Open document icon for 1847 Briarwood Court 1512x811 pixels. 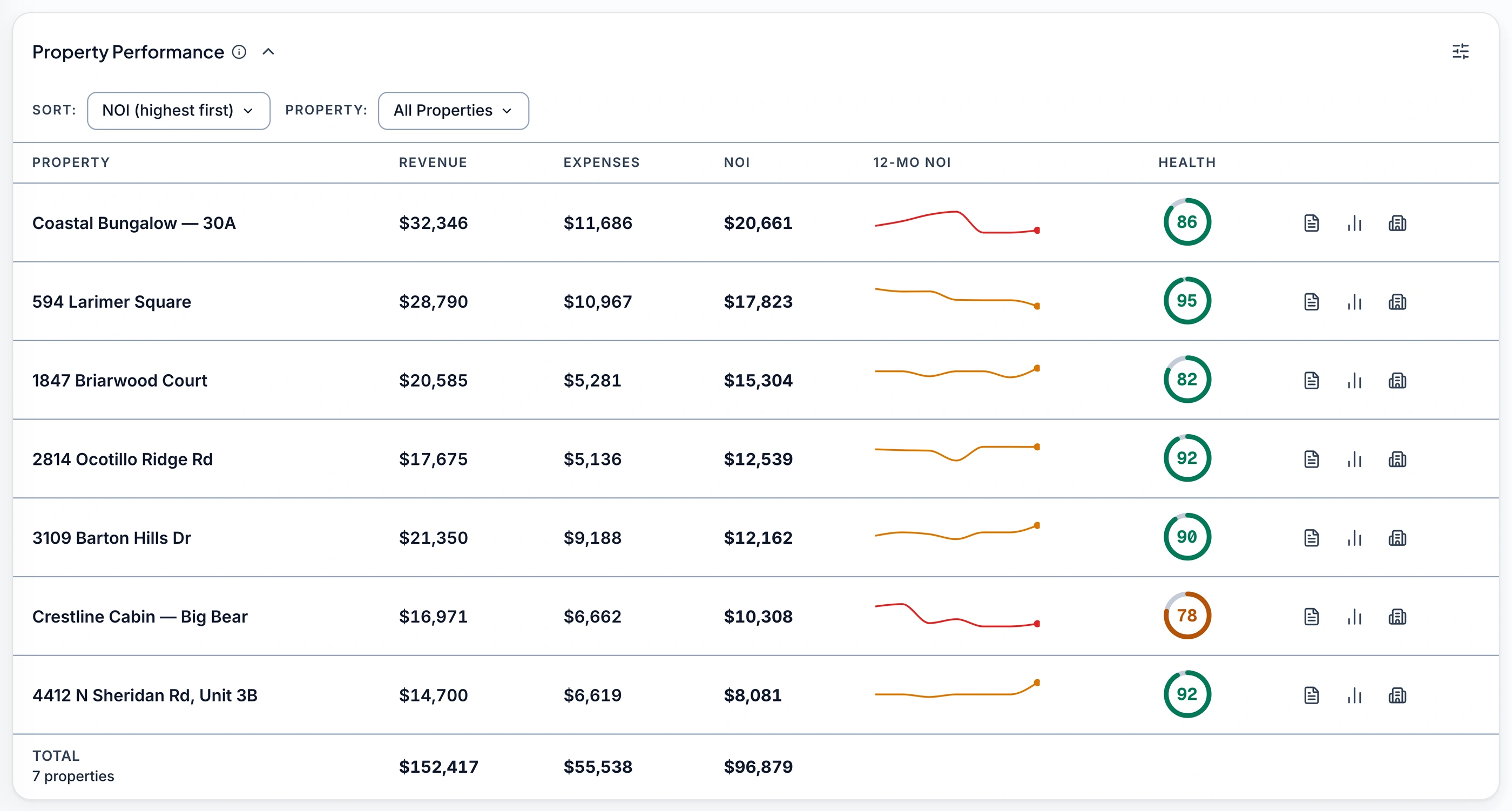(1311, 380)
